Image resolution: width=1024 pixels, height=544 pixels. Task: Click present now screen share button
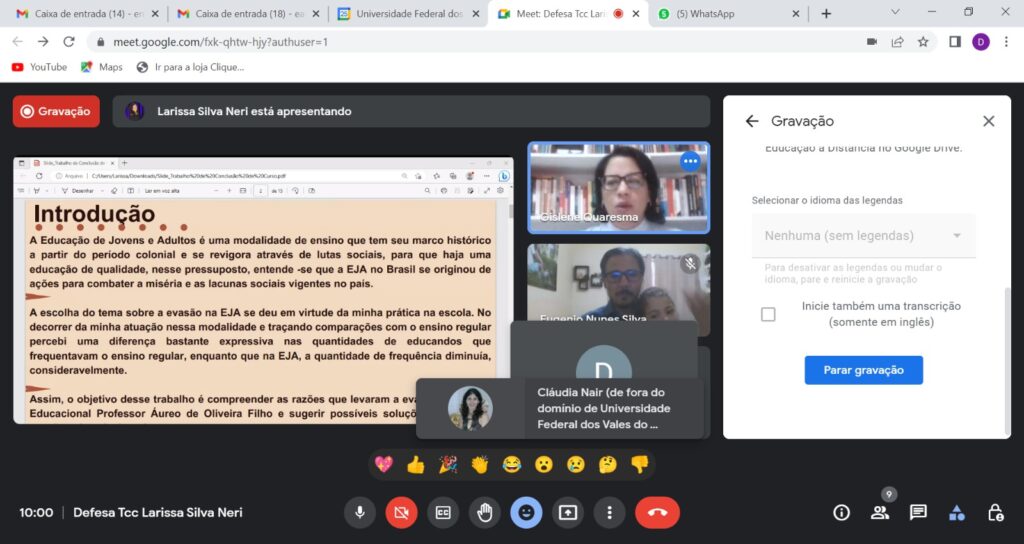(x=568, y=513)
